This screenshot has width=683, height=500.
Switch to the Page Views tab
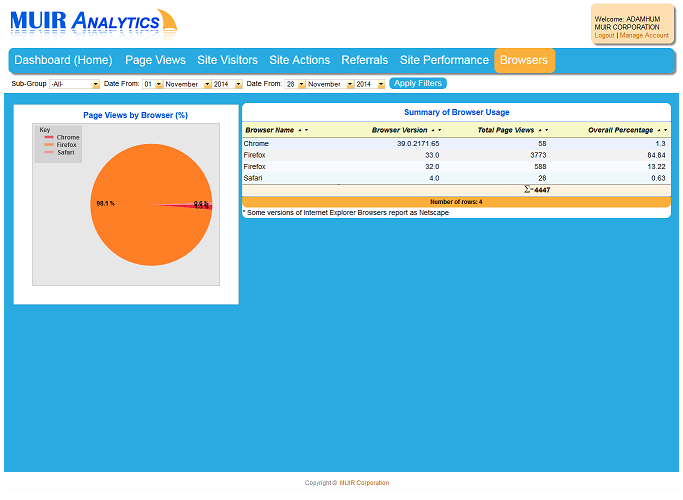point(155,60)
